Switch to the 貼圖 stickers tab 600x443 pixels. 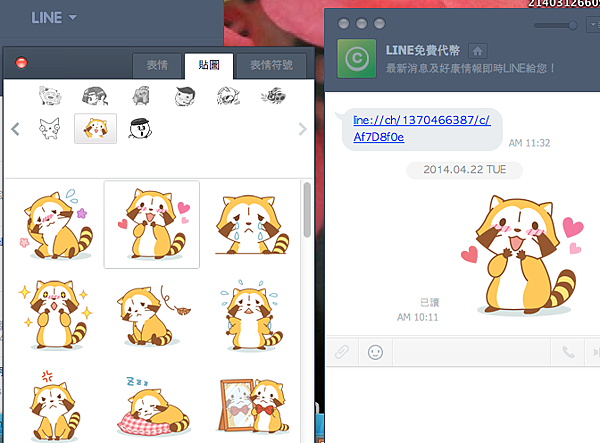(209, 65)
